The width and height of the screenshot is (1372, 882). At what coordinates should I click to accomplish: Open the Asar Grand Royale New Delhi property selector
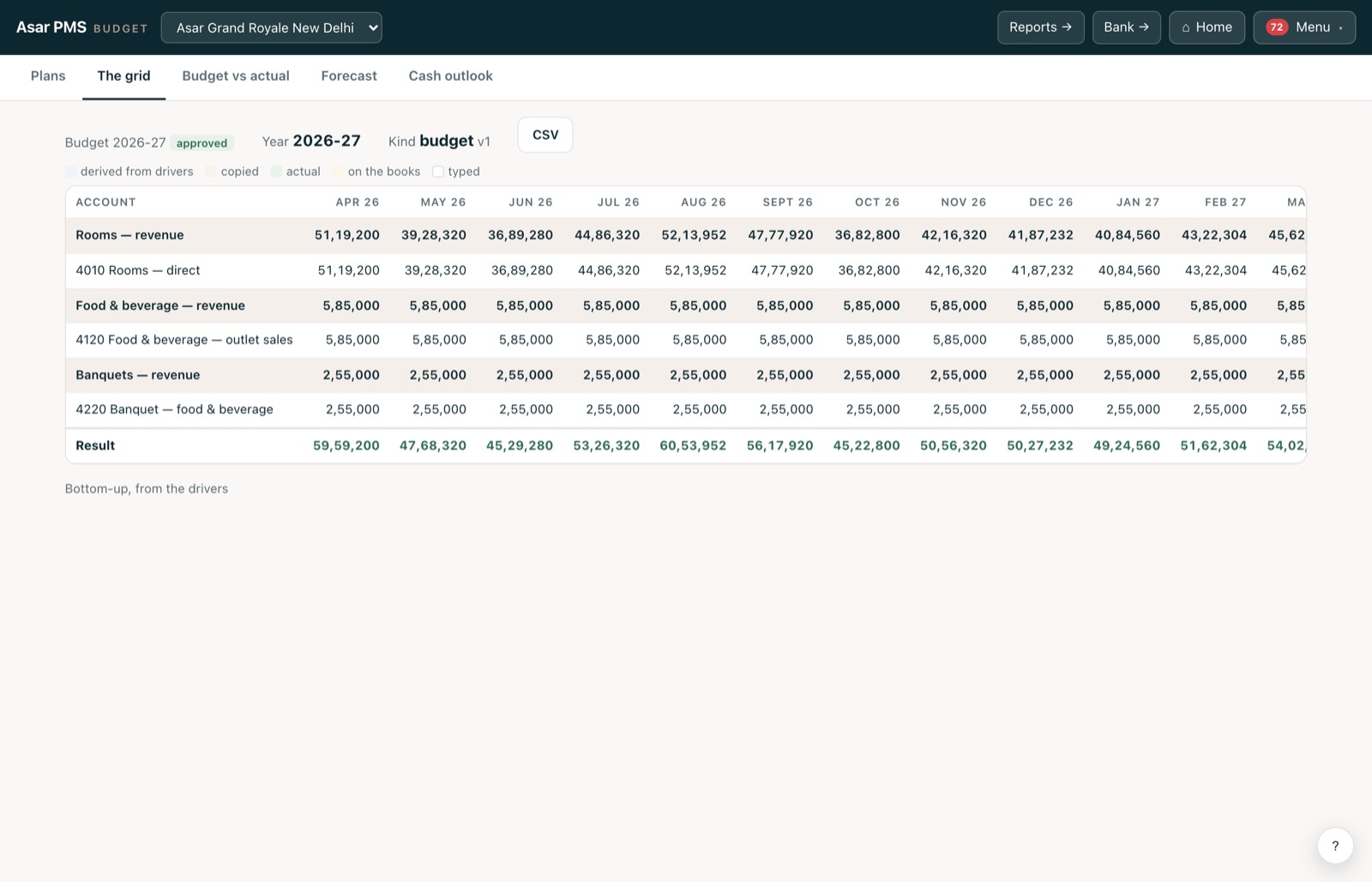coord(271,27)
